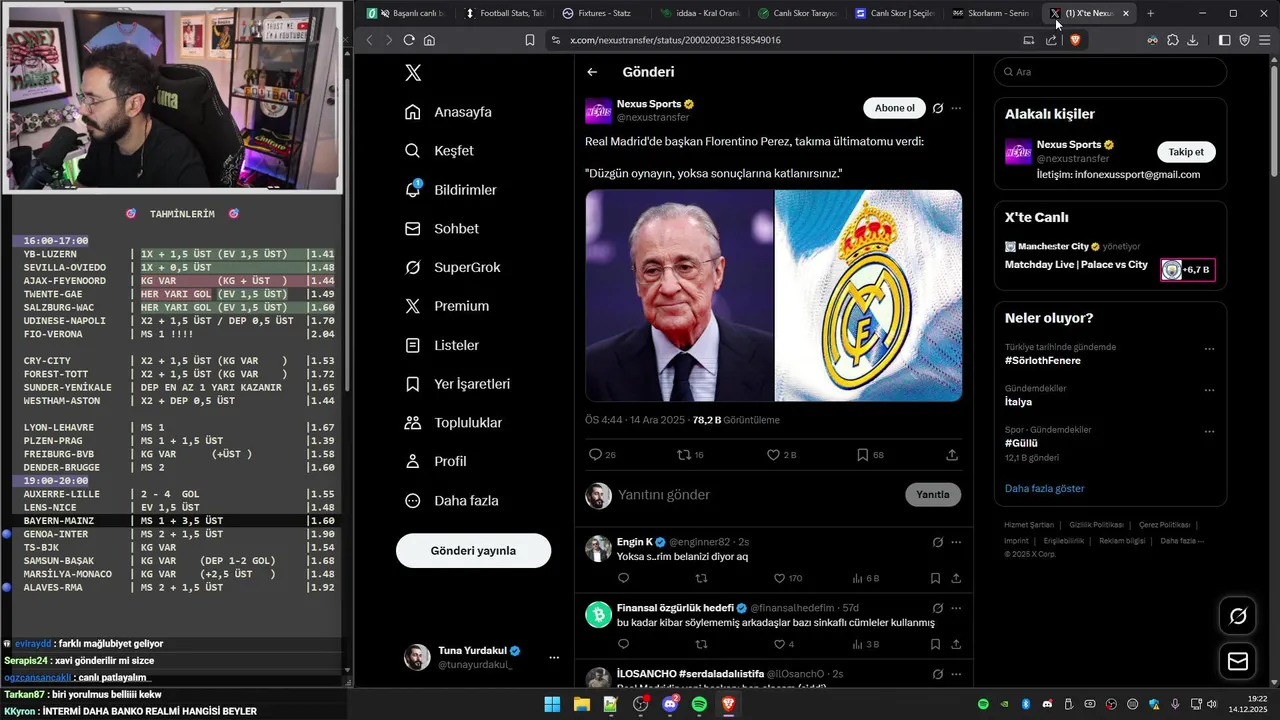Switch to Skorlarım tab
The width and height of the screenshot is (1280, 720).
coord(990,13)
